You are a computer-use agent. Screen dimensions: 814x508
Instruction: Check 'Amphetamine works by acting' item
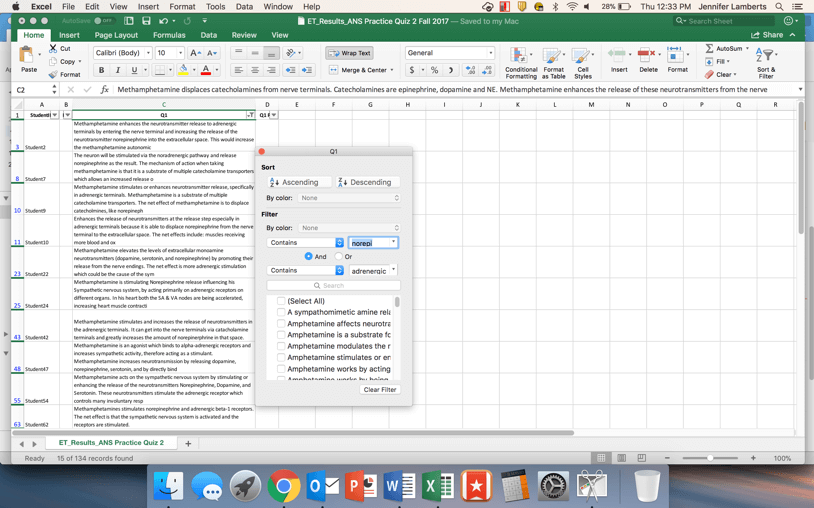click(x=281, y=369)
